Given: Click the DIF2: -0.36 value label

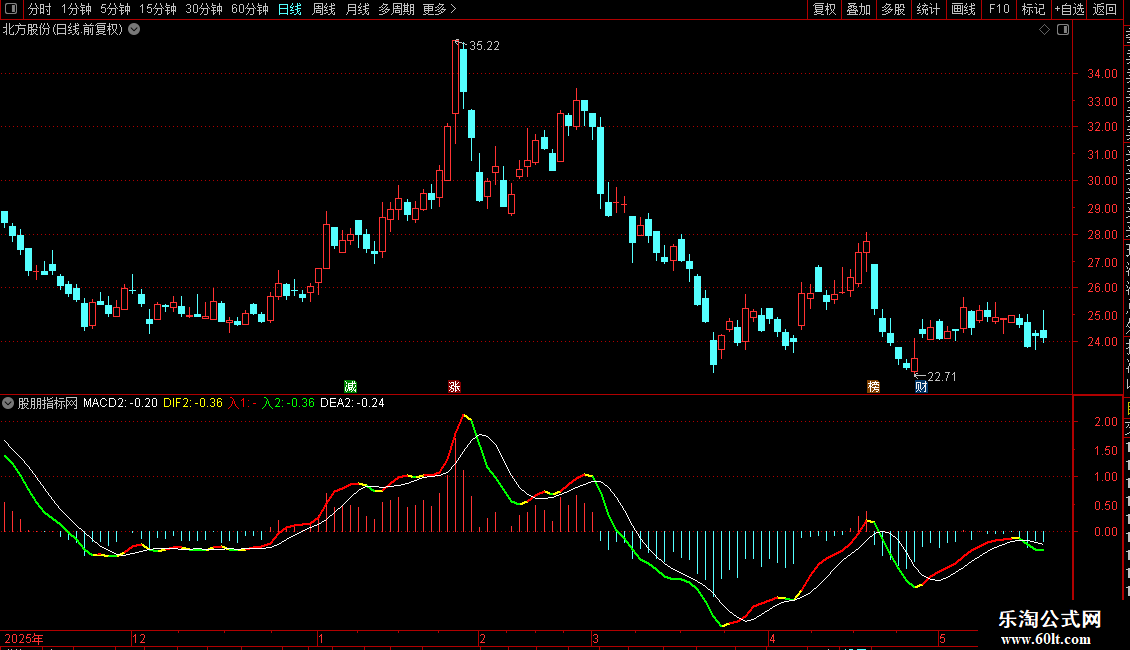Looking at the screenshot, I should pyautogui.click(x=193, y=403).
